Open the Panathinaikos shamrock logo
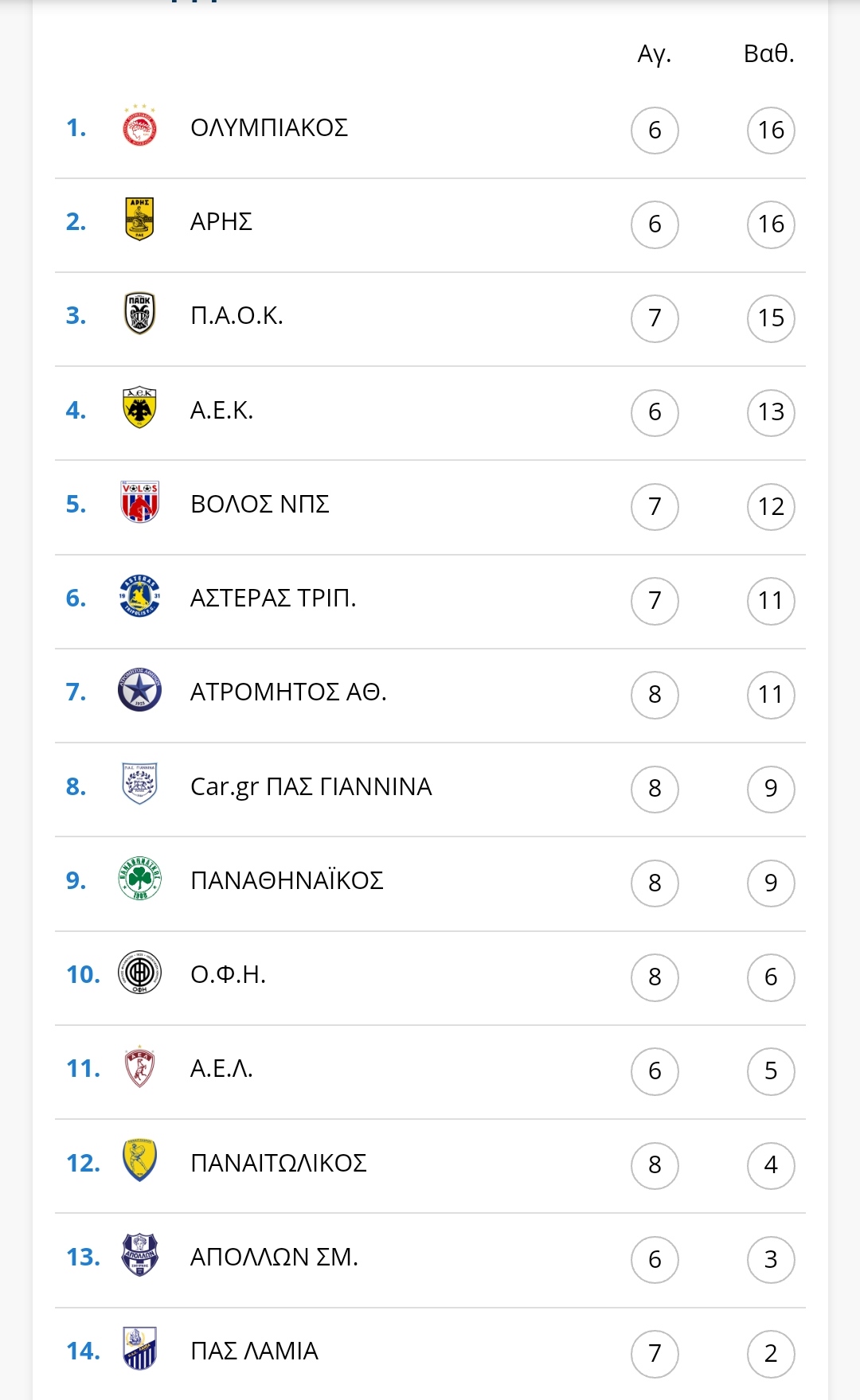 [139, 879]
